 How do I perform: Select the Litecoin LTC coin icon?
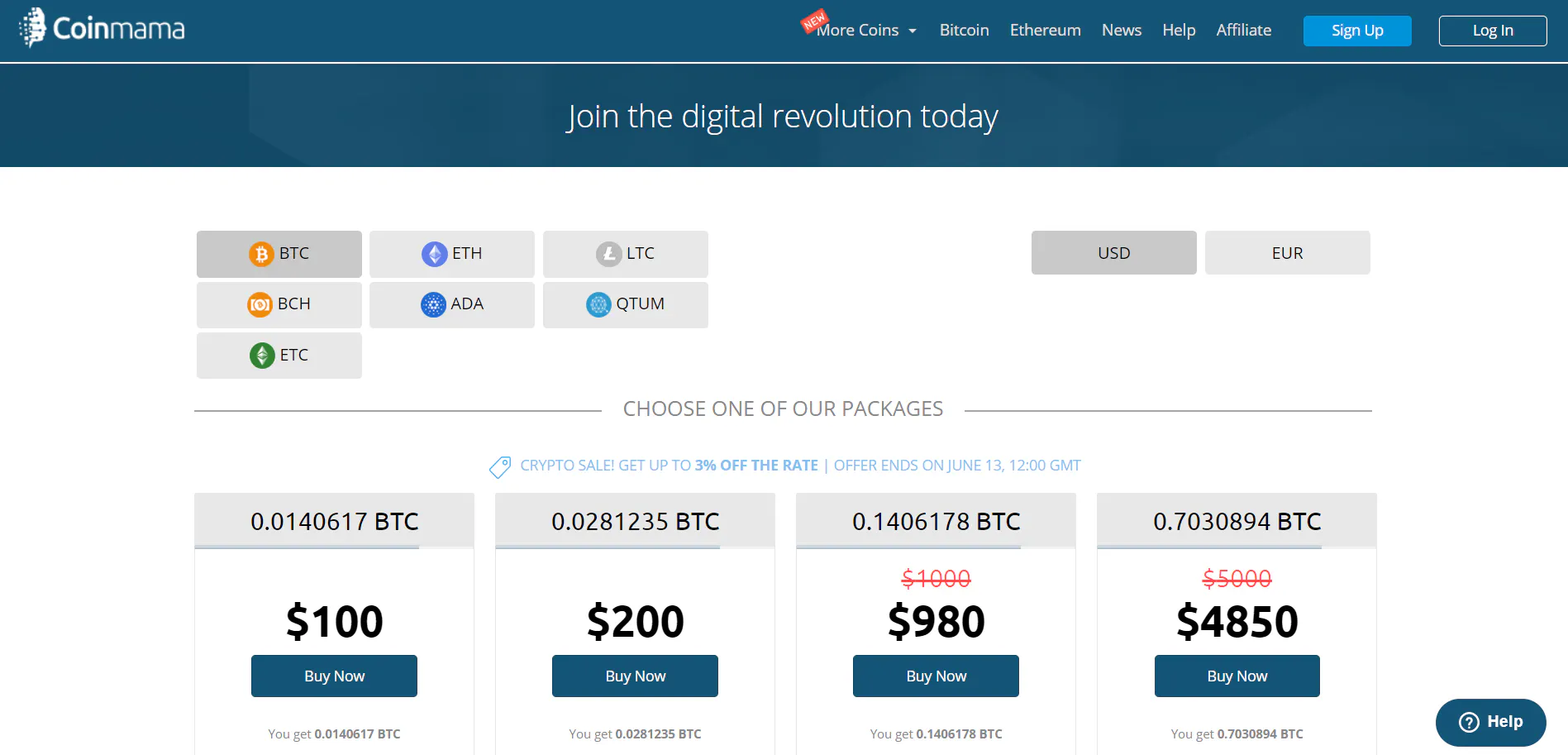[608, 254]
